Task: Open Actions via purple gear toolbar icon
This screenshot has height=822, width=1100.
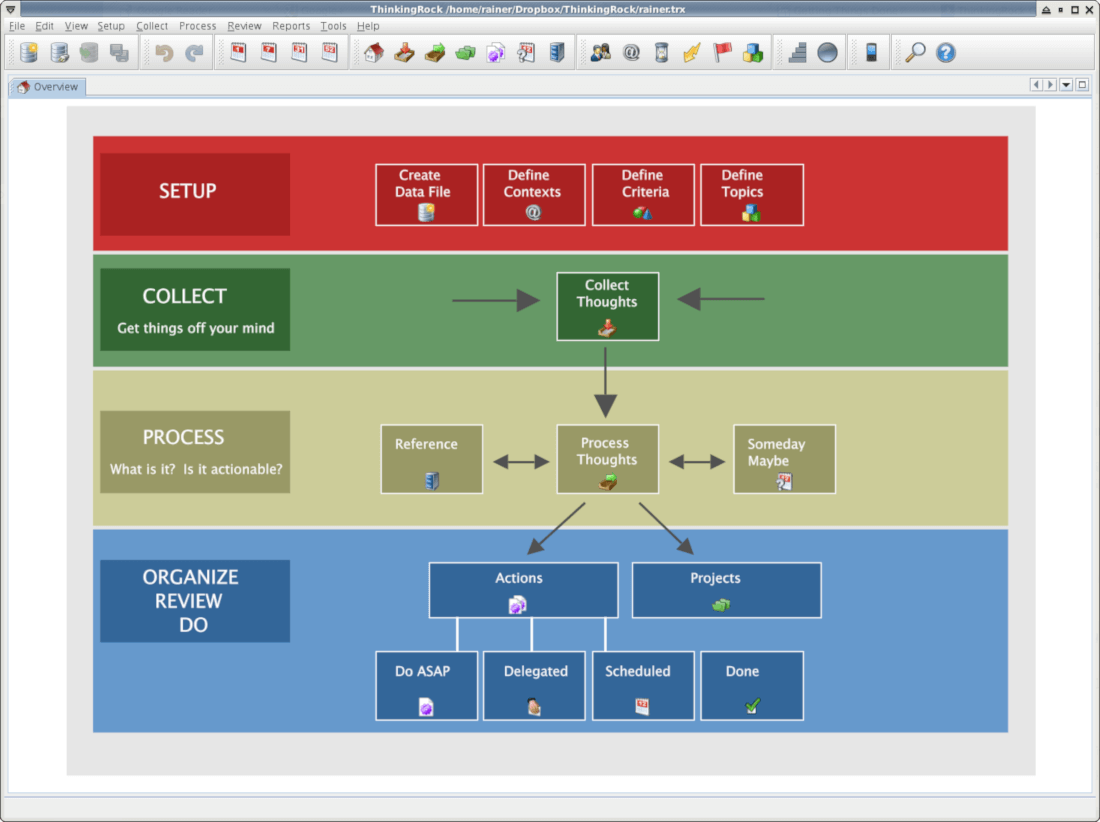Action: tap(496, 53)
